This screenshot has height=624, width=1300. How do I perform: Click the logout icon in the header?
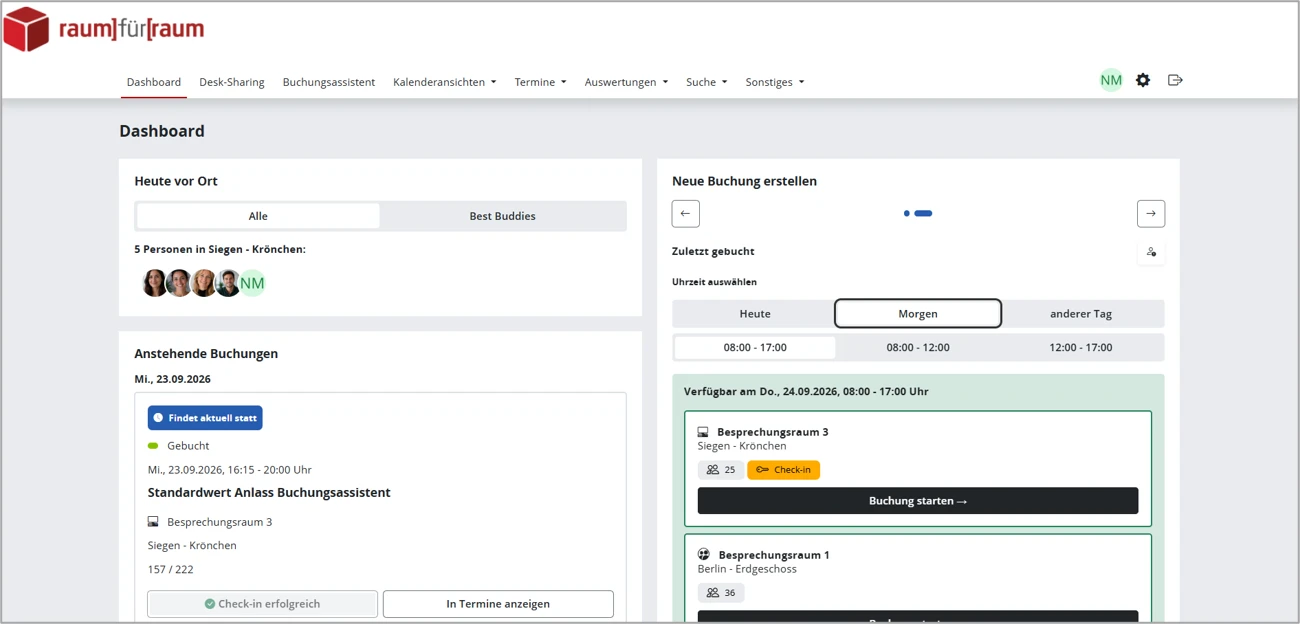(x=1175, y=80)
